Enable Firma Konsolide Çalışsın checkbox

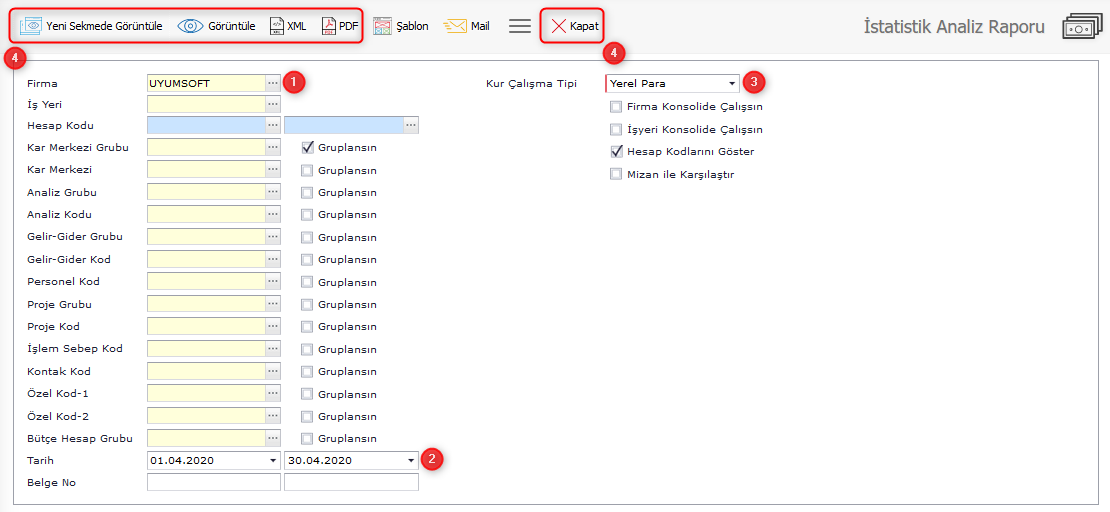[616, 106]
